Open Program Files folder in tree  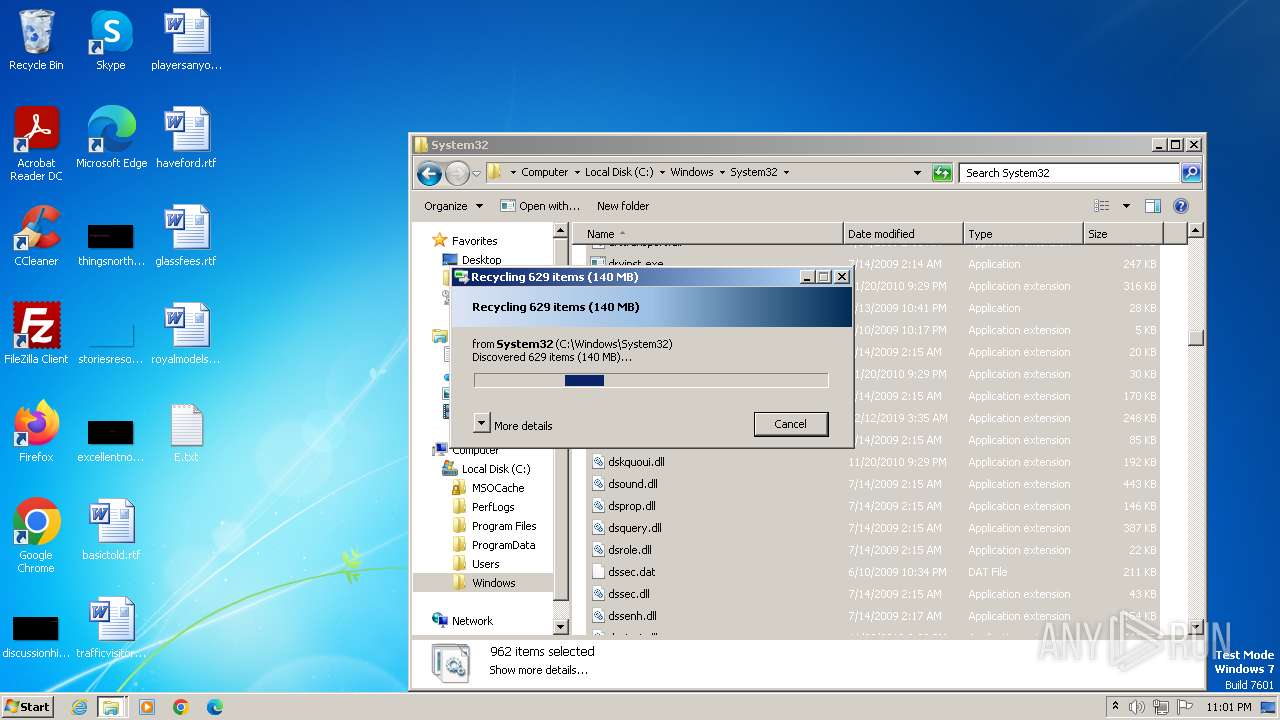(x=504, y=526)
